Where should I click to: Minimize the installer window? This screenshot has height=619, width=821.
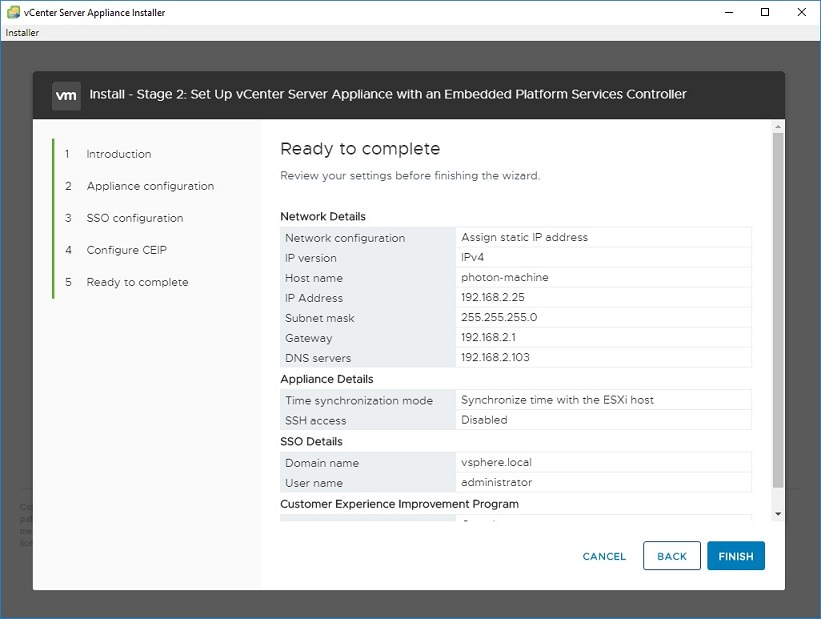point(728,12)
